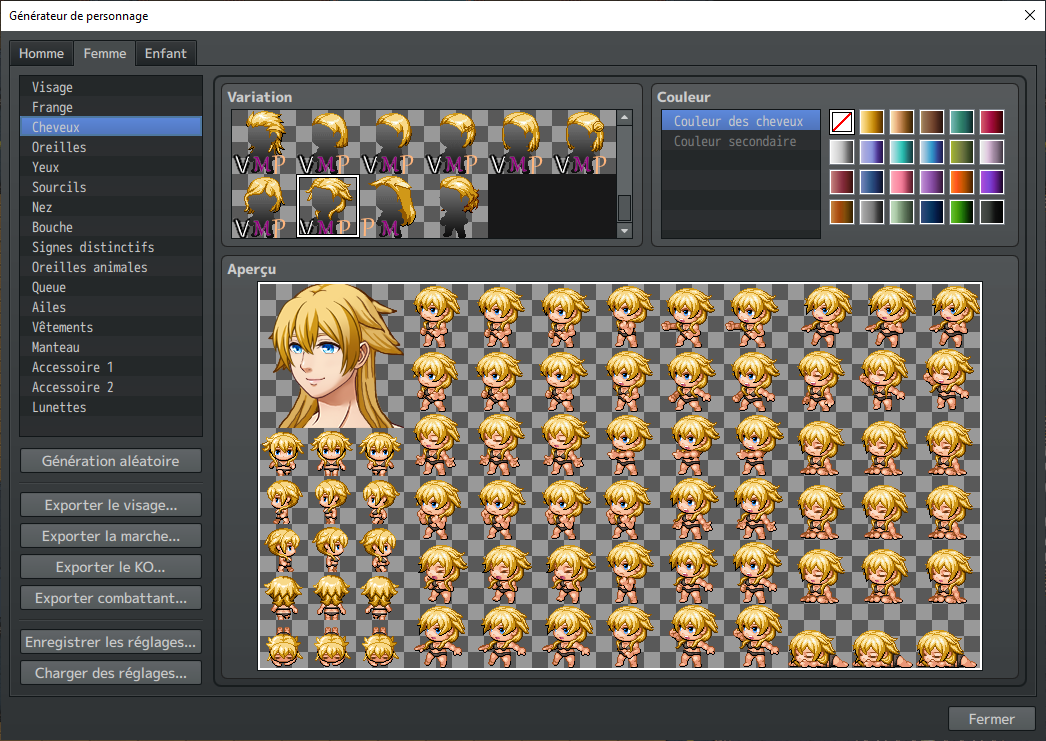The image size is (1046, 741).
Task: Choose the long flowing hair labeled PM
Action: (x=392, y=206)
